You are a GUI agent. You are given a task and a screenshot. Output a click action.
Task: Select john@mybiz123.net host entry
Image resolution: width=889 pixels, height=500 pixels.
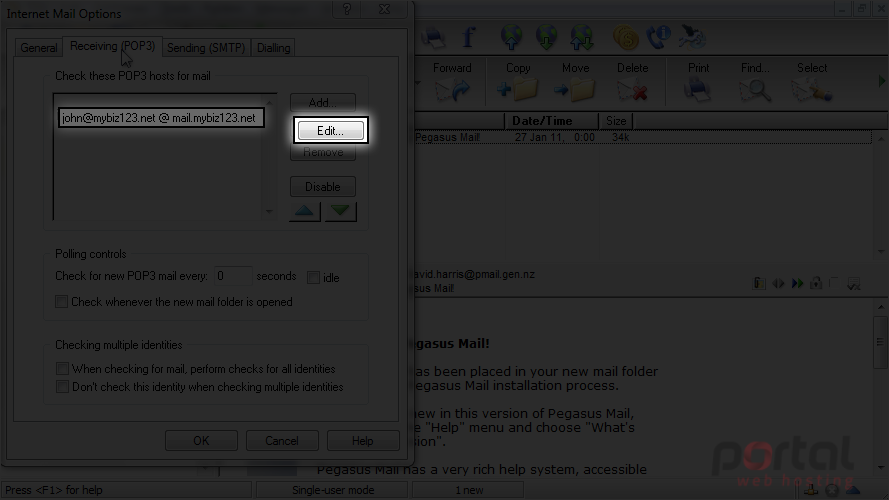coord(160,118)
